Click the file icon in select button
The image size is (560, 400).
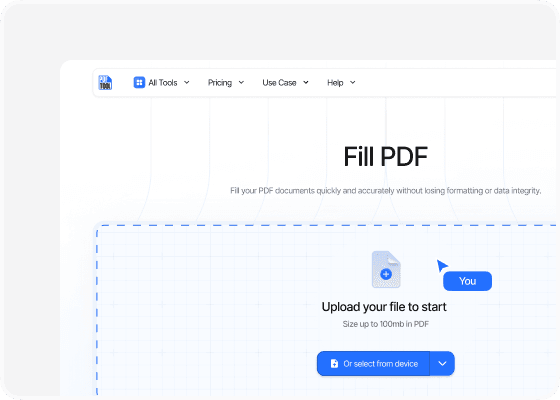pyautogui.click(x=334, y=364)
